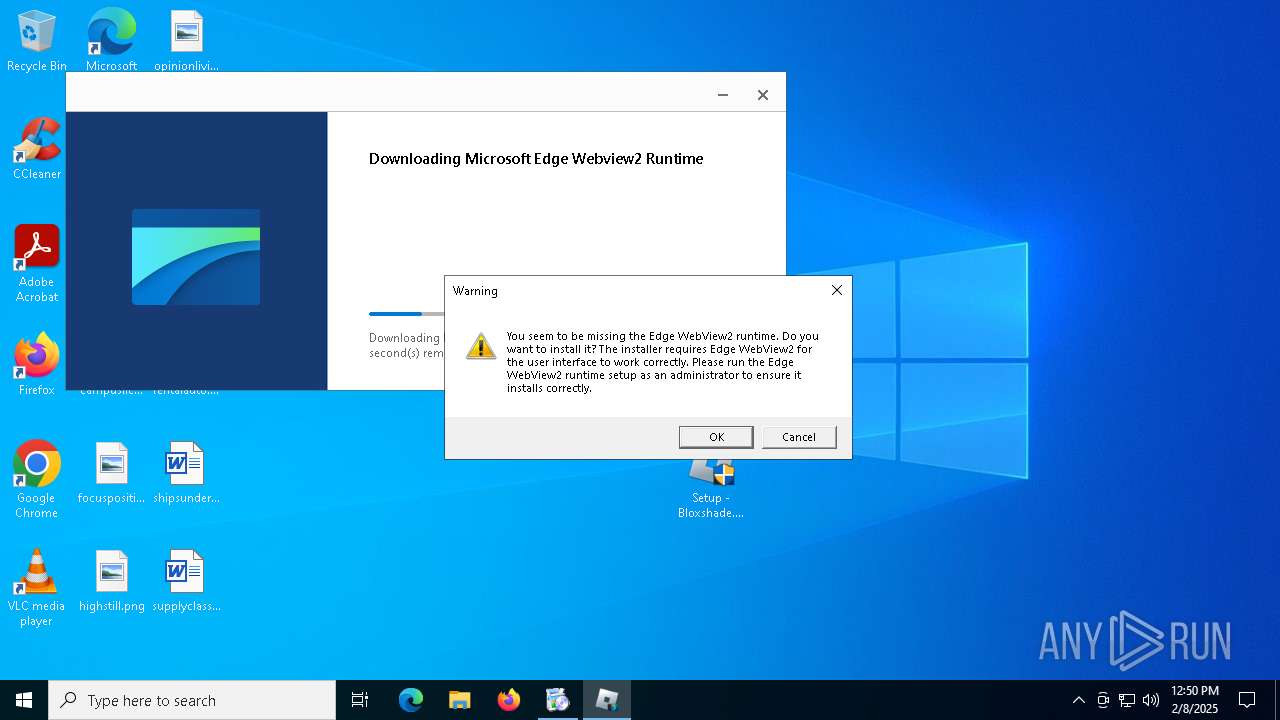The height and width of the screenshot is (720, 1280).
Task: Minimize the WebView2 download window
Action: [723, 95]
